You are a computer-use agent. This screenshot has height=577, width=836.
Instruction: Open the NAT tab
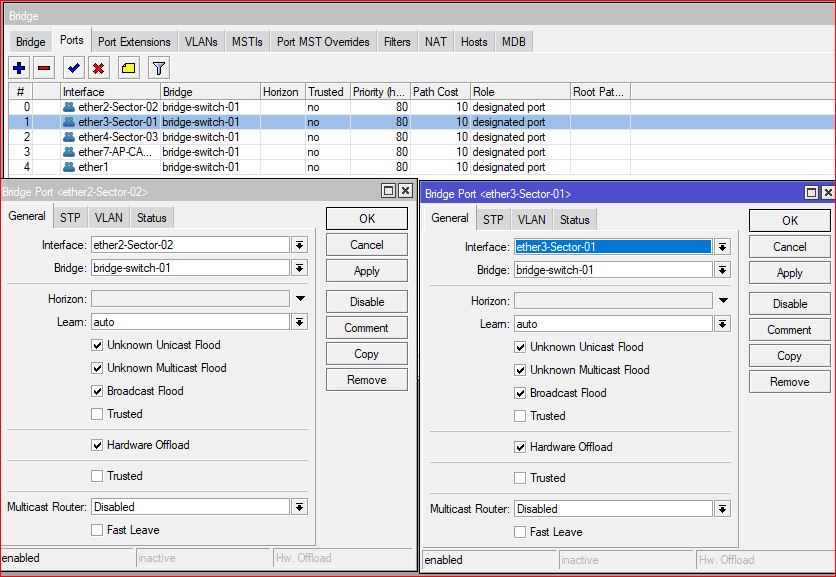coord(436,42)
